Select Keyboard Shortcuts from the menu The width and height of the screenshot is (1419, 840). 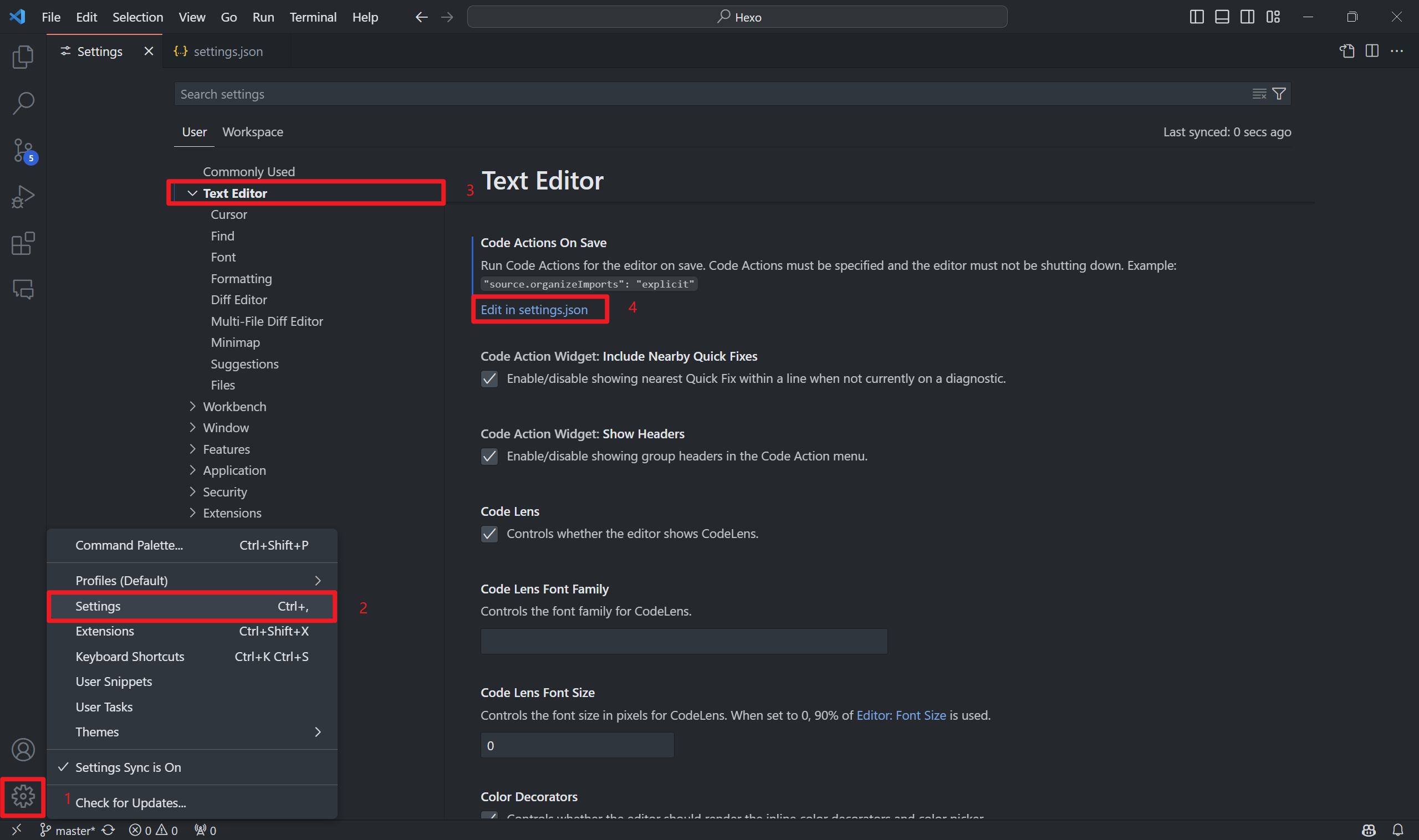(x=130, y=657)
